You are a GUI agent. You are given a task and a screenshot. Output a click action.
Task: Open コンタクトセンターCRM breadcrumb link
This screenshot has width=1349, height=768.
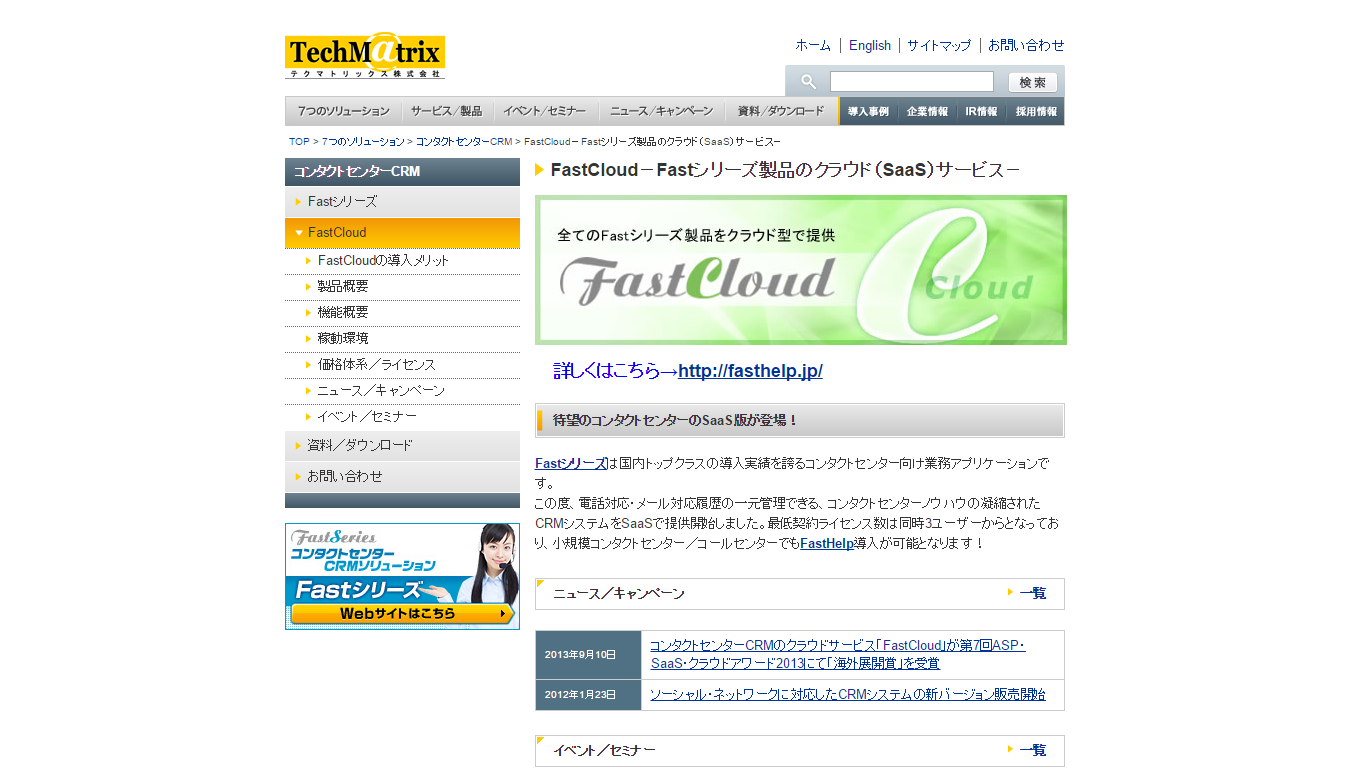click(464, 142)
